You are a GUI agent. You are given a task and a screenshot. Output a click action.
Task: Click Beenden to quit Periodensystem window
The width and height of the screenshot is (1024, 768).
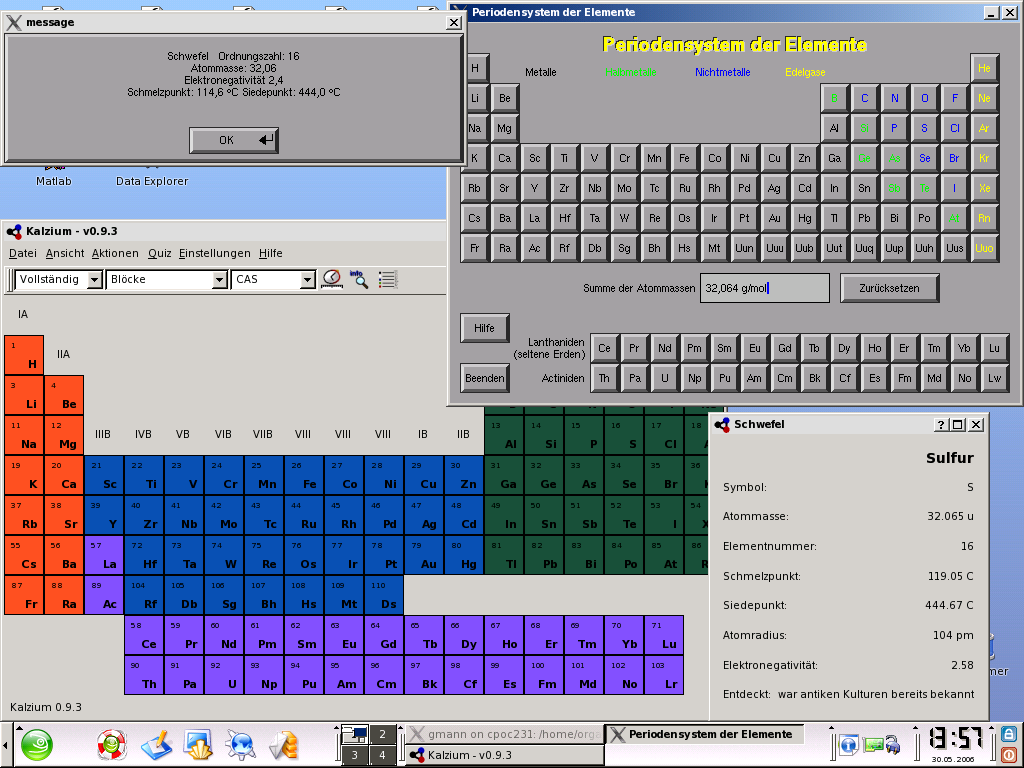[485, 378]
